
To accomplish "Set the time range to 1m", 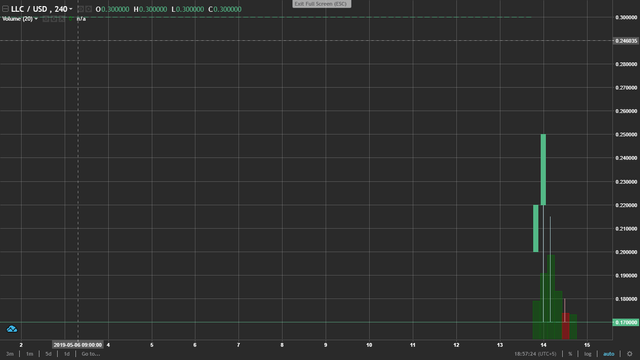I will coord(29,354).
